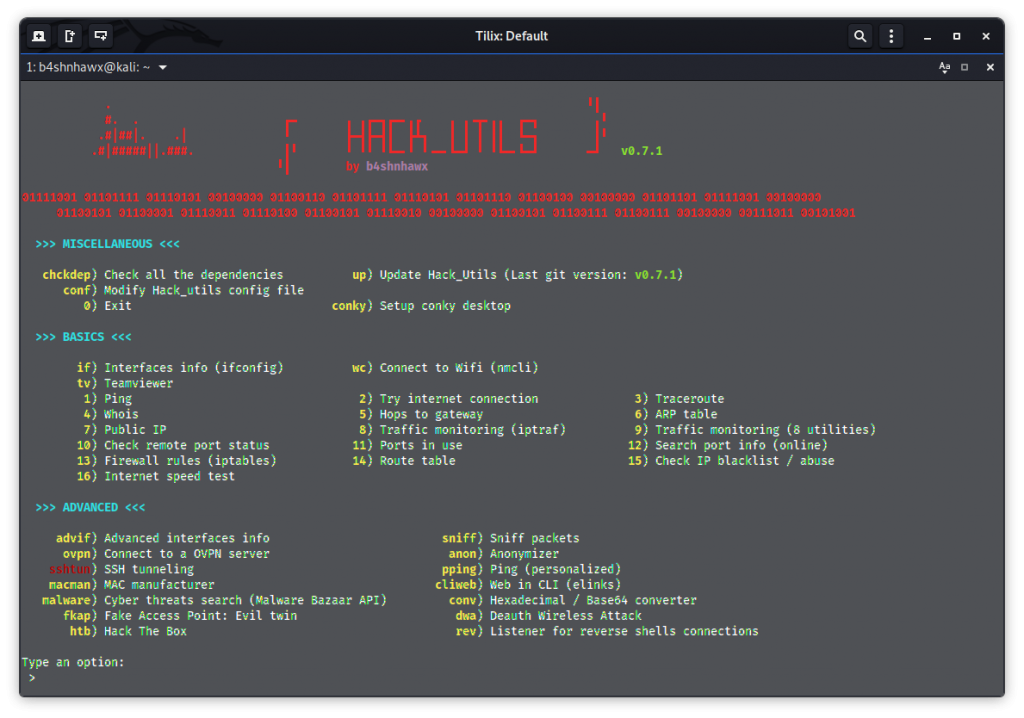Click 'conky) Setup conky desktop'
Screen dimensions: 1024x718
(x=421, y=306)
